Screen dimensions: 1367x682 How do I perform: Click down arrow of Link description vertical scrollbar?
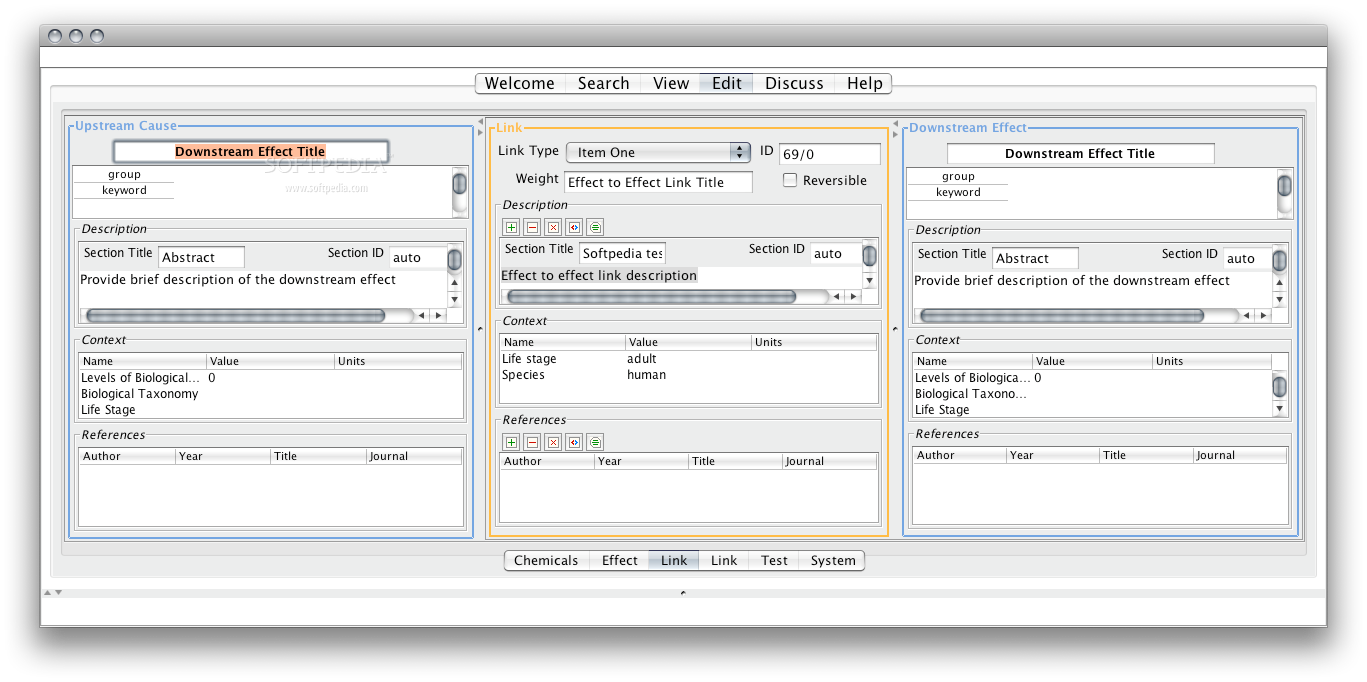tap(869, 281)
